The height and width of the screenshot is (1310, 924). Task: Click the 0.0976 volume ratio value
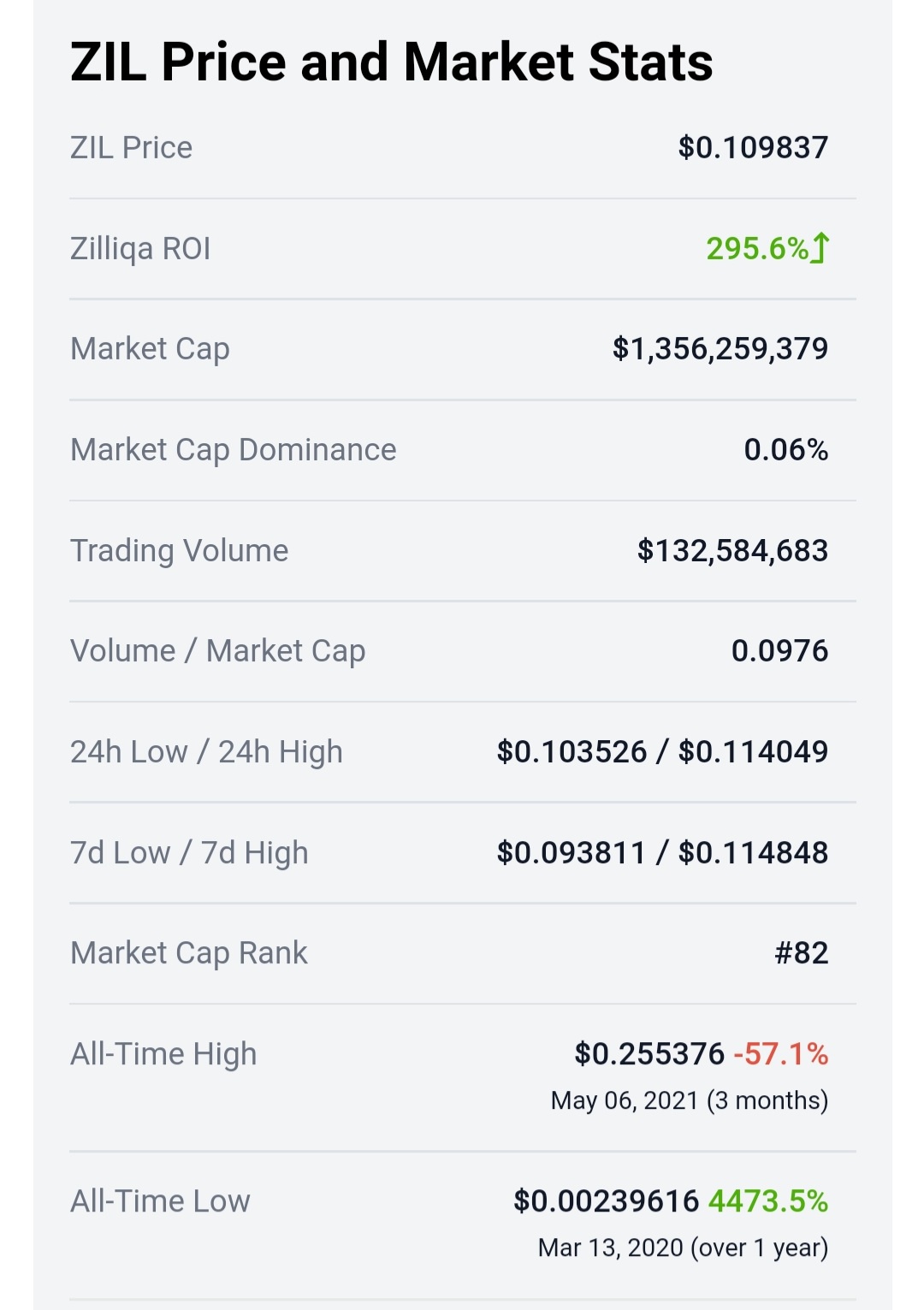click(780, 651)
